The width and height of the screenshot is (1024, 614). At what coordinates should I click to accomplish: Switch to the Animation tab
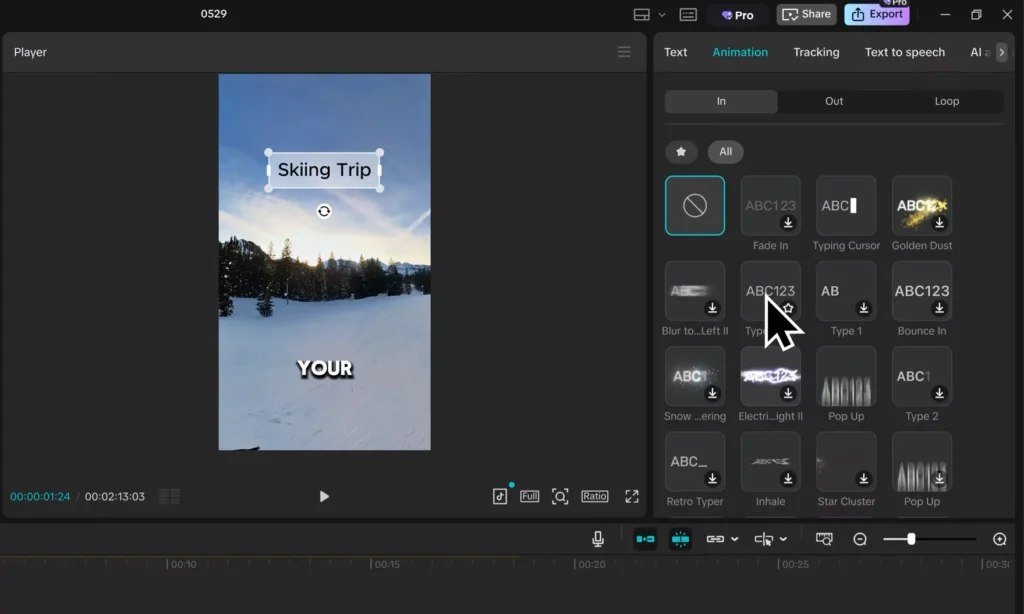pos(740,52)
